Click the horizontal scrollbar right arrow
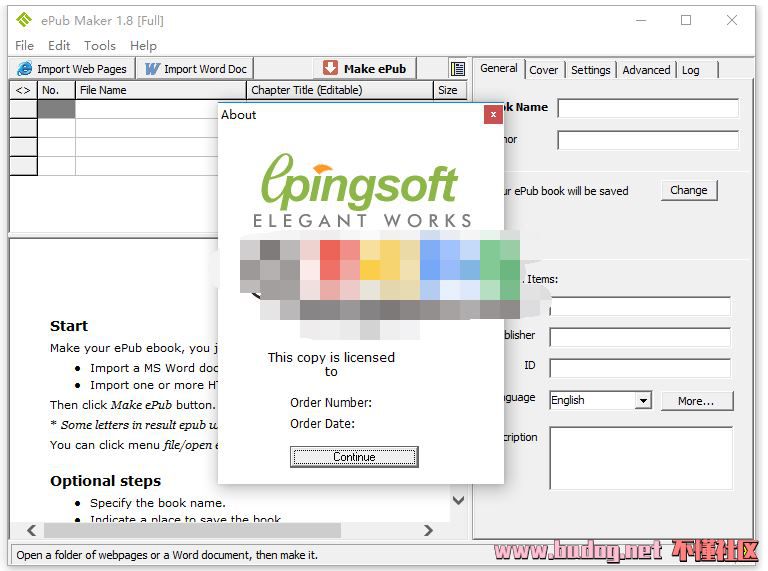The height and width of the screenshot is (571, 768). pyautogui.click(x=428, y=530)
